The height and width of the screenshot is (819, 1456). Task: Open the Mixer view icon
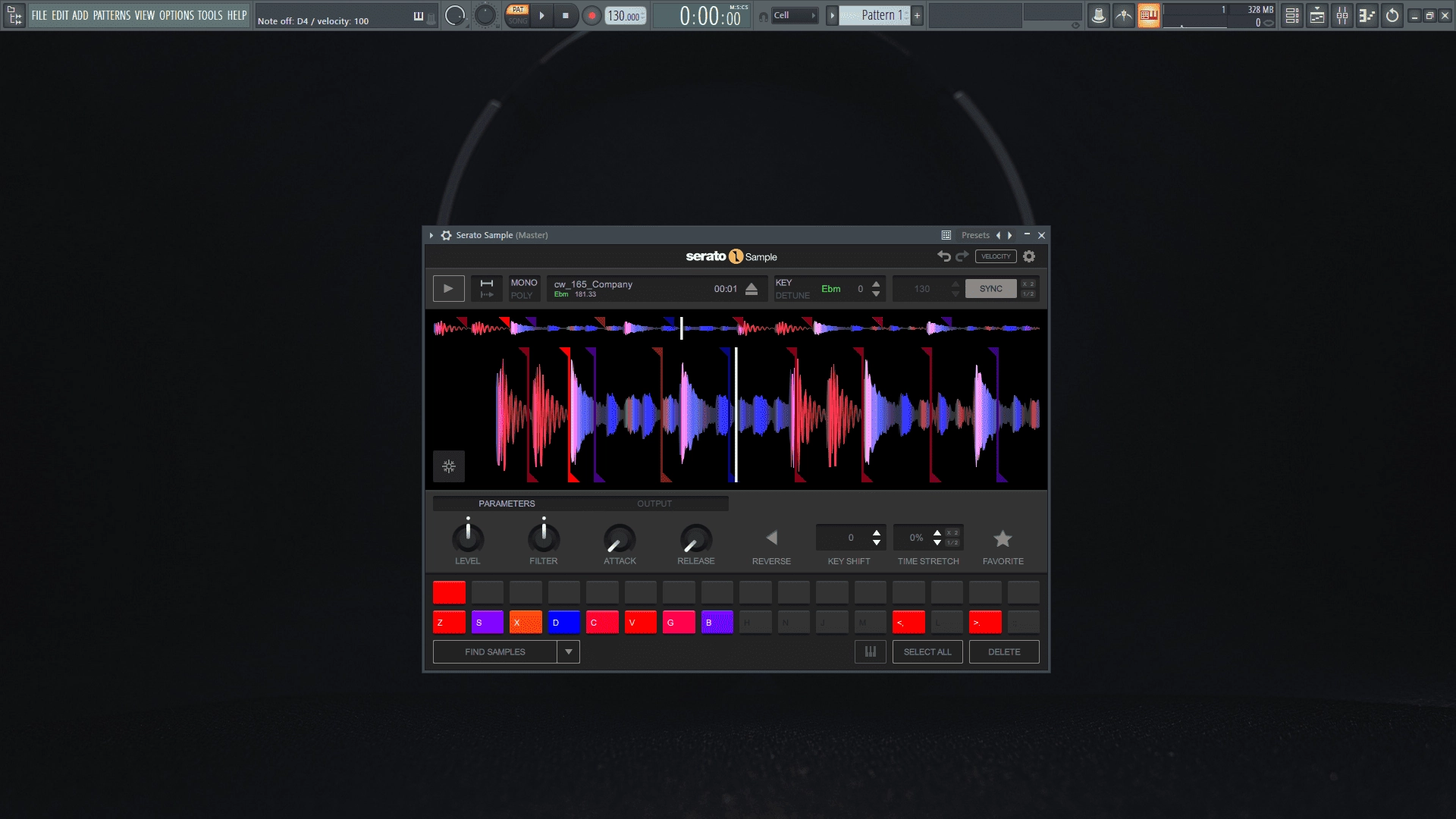tap(1342, 15)
